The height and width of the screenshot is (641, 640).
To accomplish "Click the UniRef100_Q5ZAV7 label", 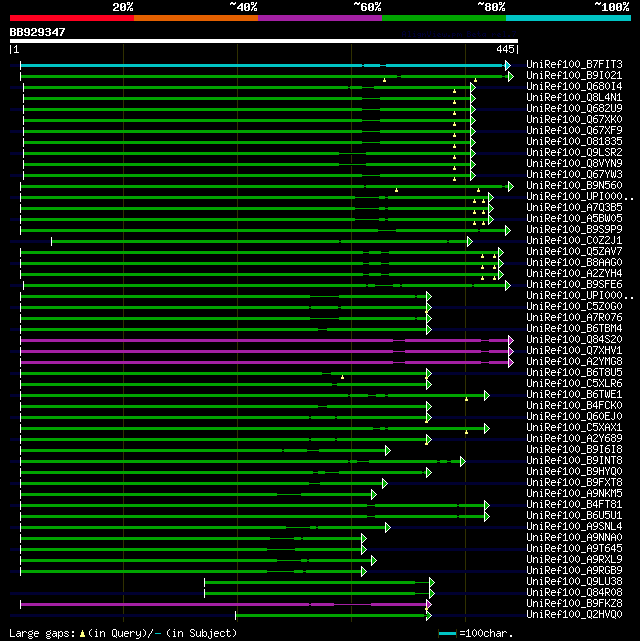I will click(574, 252).
